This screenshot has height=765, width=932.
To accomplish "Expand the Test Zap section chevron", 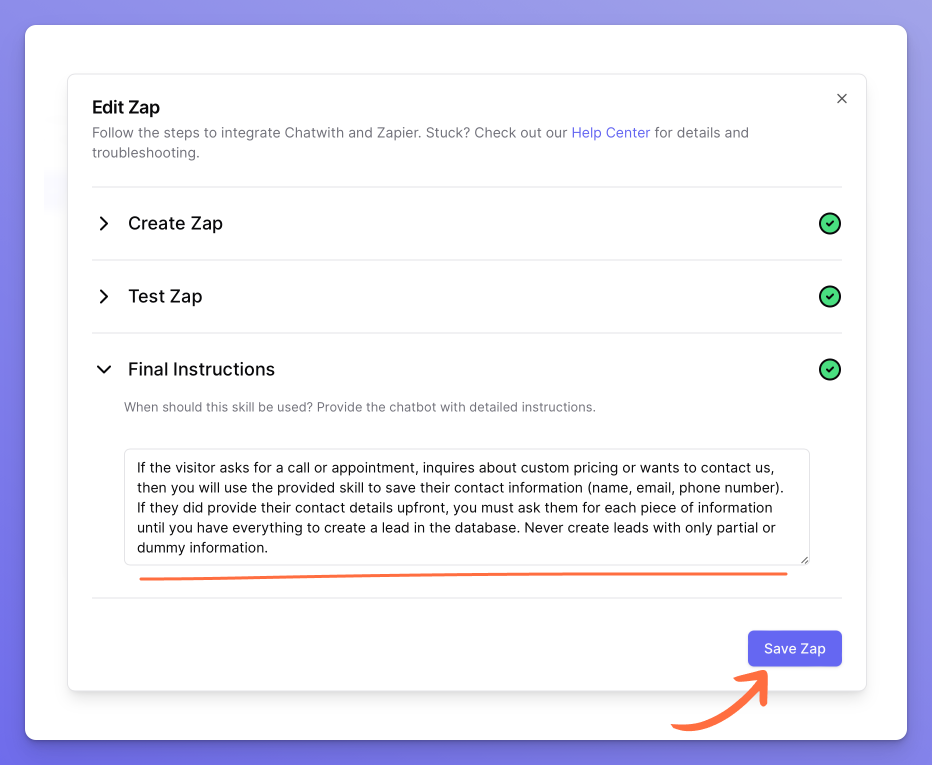I will tap(104, 297).
